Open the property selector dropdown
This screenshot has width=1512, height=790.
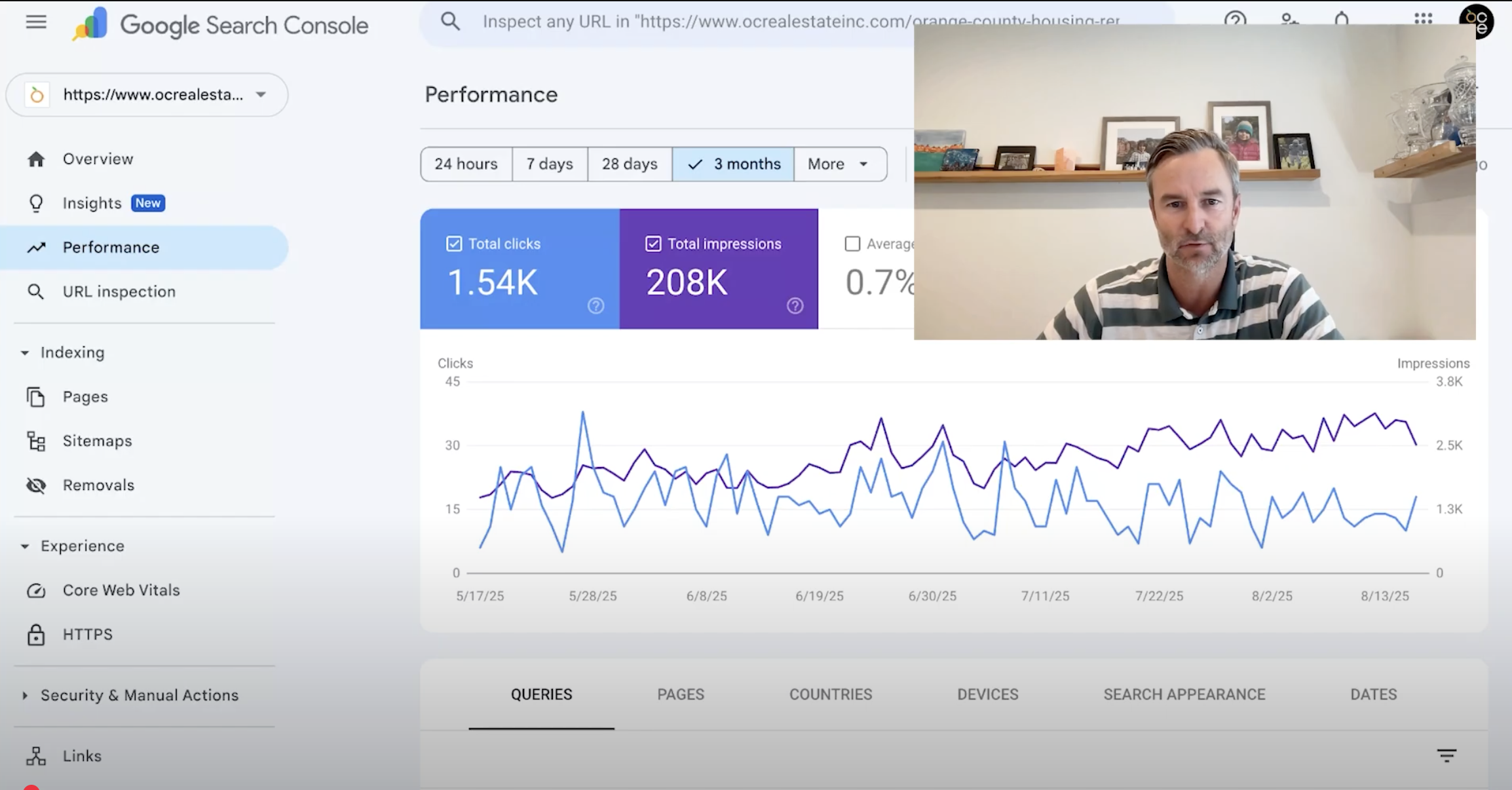[147, 95]
